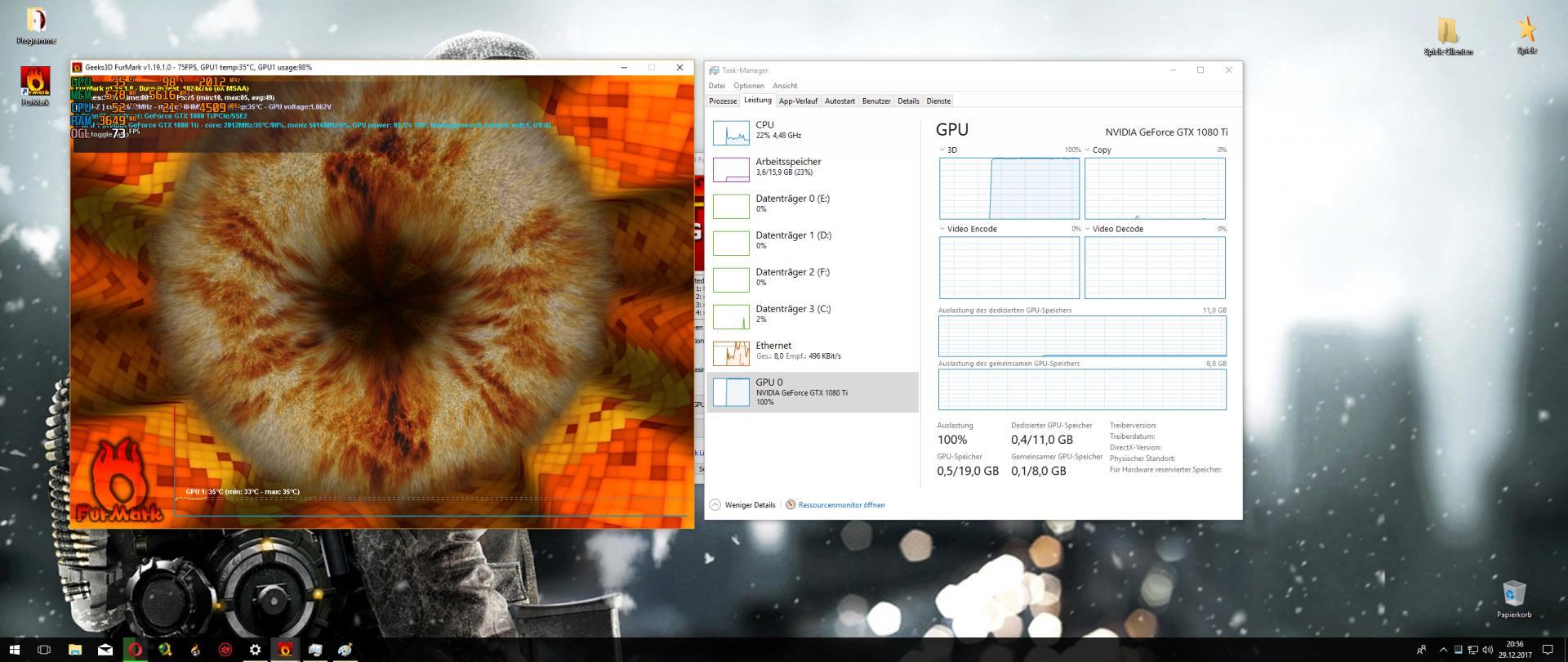Select GPU 0 NVIDIA GeForce entry

[x=813, y=392]
